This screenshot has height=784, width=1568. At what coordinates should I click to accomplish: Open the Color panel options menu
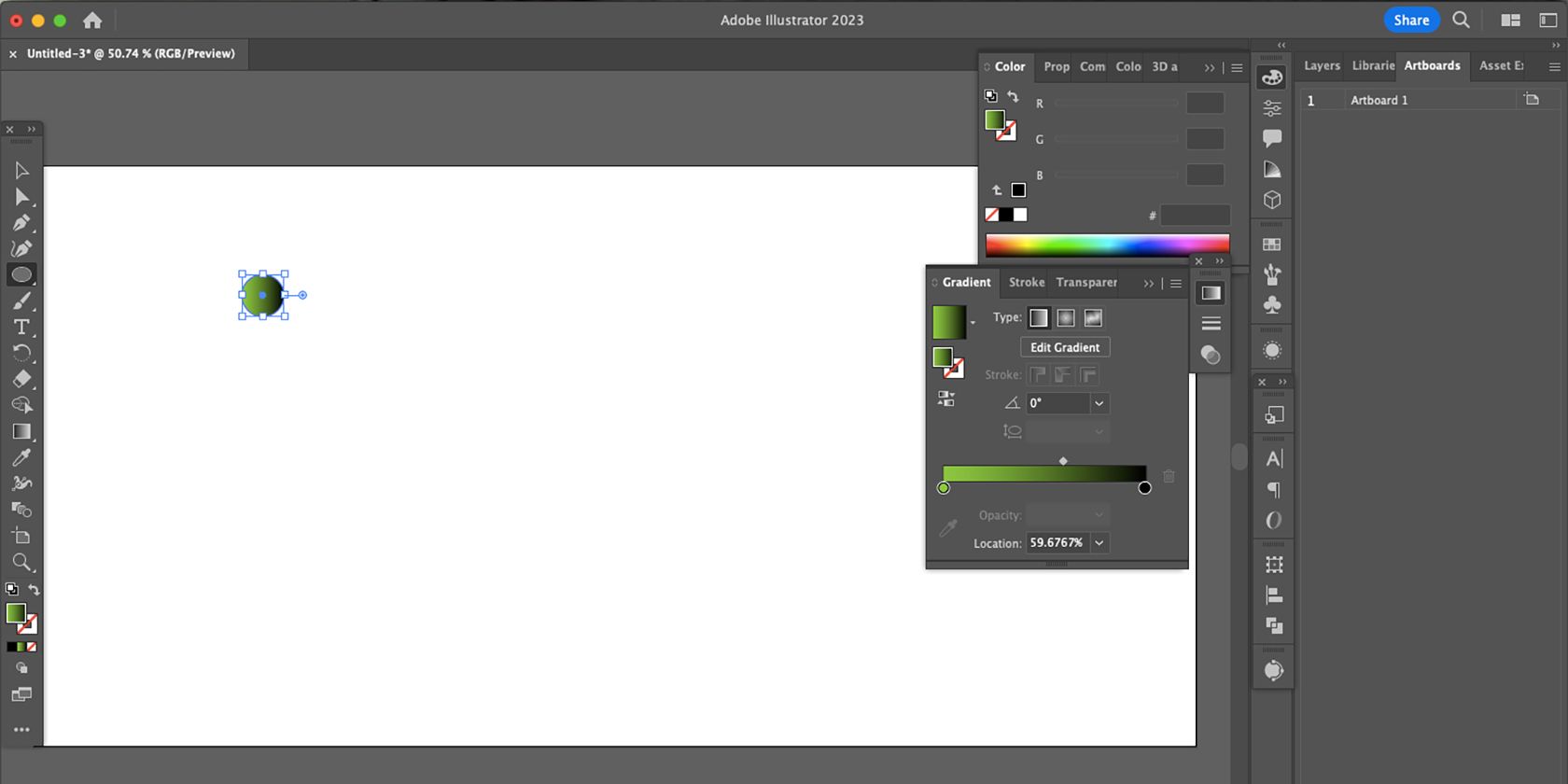[1237, 67]
